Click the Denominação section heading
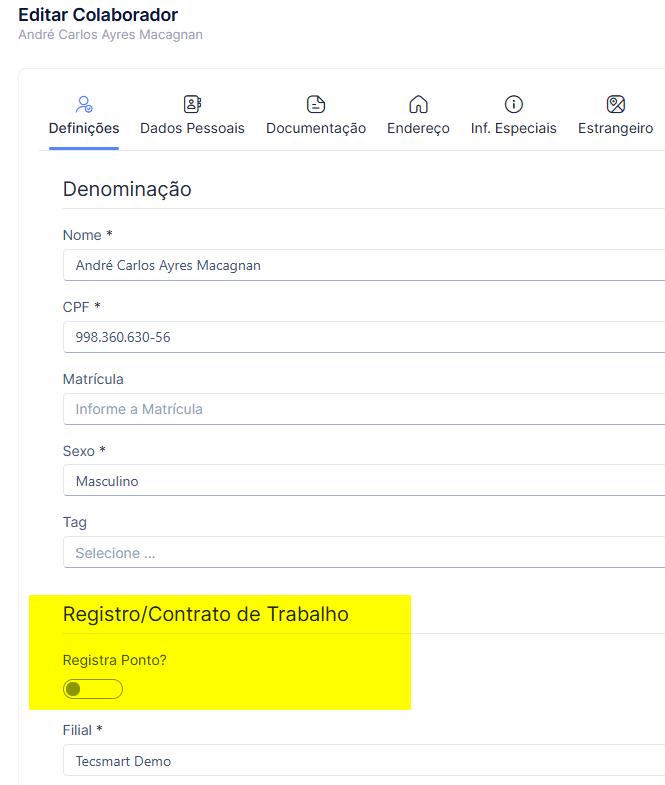665x785 pixels. click(x=127, y=189)
